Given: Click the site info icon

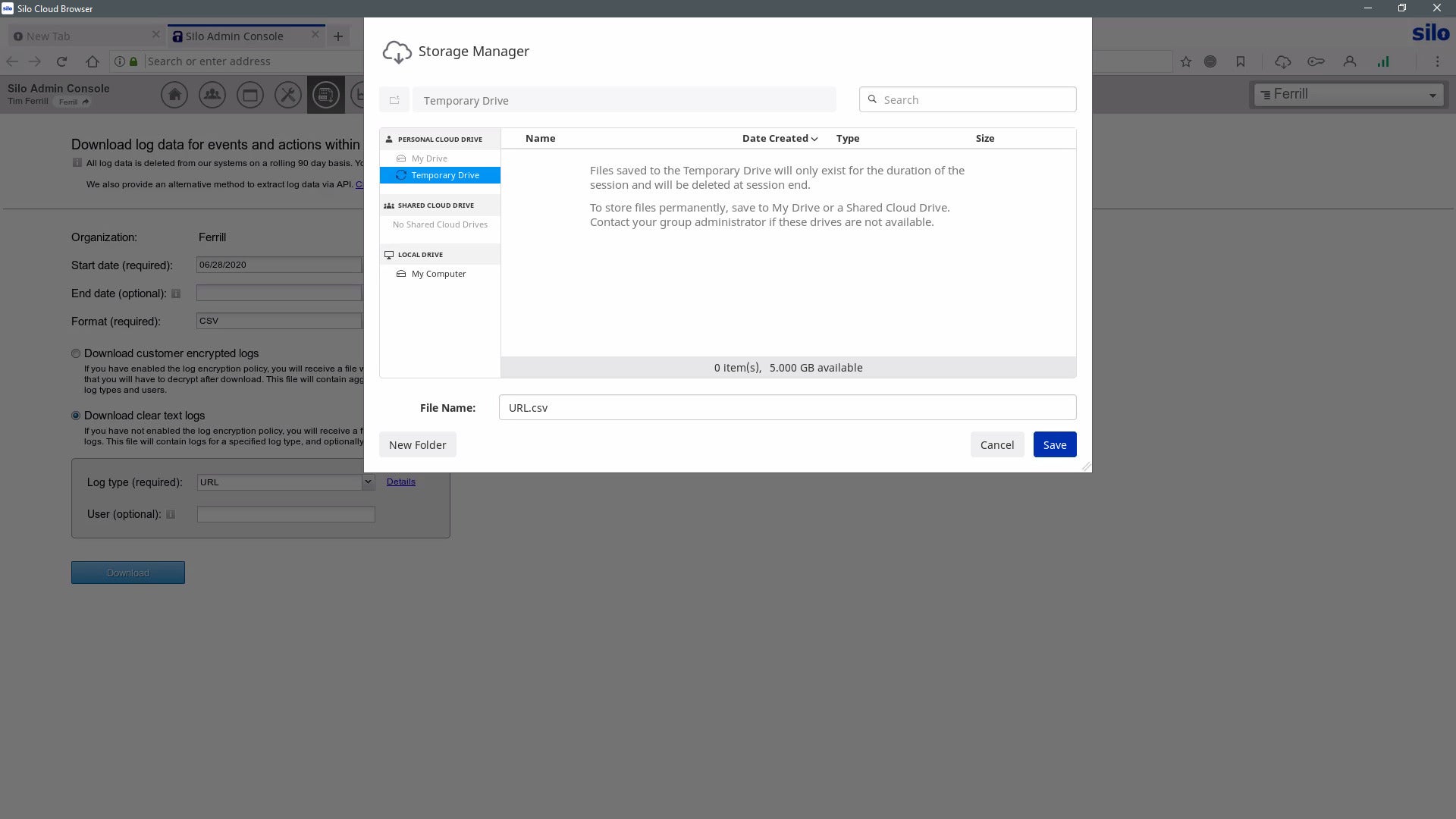Looking at the screenshot, I should (120, 61).
